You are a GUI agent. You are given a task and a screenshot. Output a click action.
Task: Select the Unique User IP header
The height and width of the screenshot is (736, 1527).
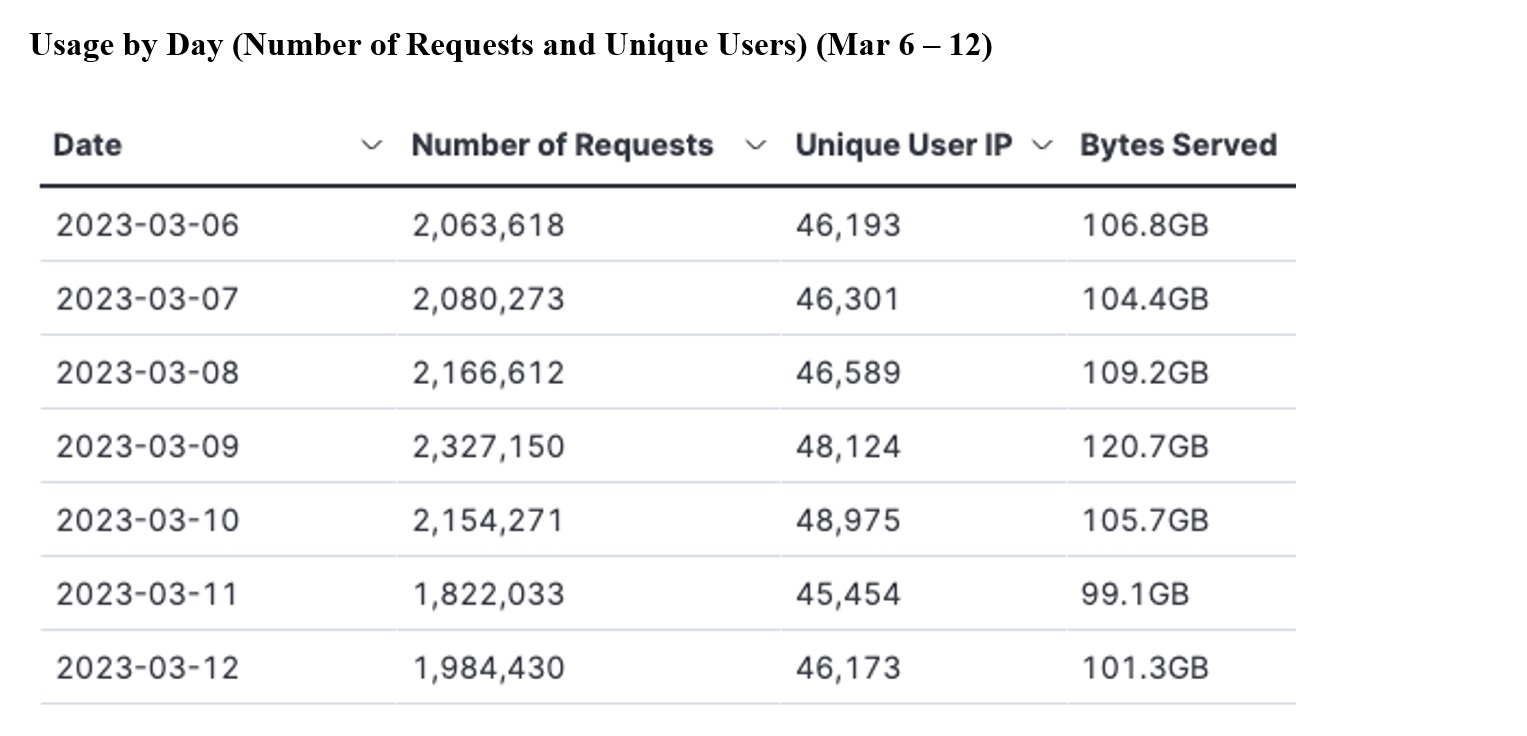904,145
